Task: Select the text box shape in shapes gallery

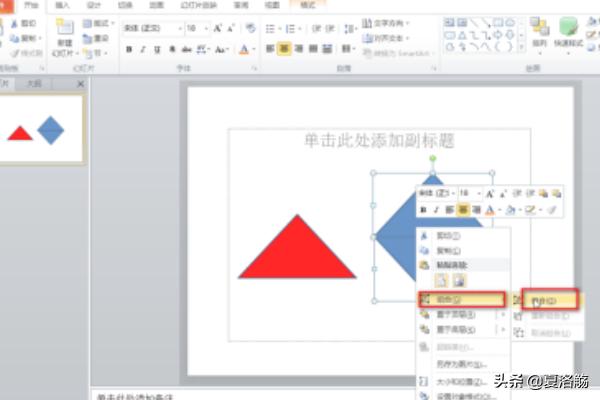Action: tap(449, 23)
